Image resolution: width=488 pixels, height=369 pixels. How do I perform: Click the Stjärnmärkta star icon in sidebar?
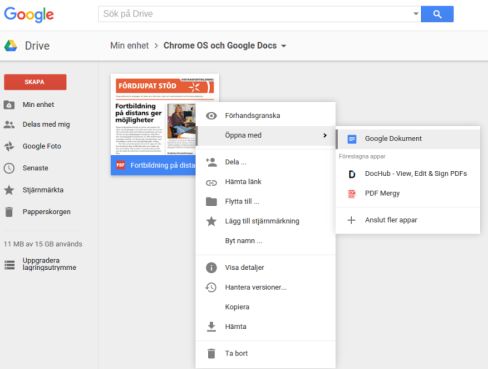tap(9, 190)
